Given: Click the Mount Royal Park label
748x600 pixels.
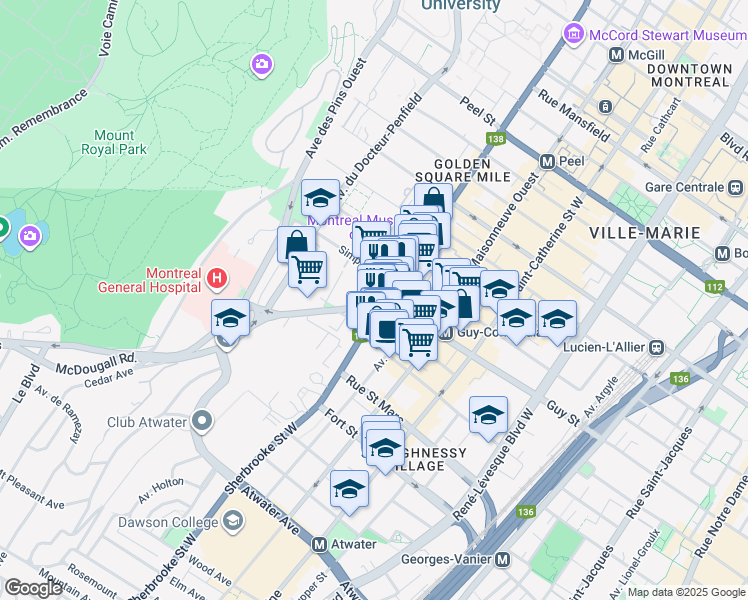Looking at the screenshot, I should [114, 142].
